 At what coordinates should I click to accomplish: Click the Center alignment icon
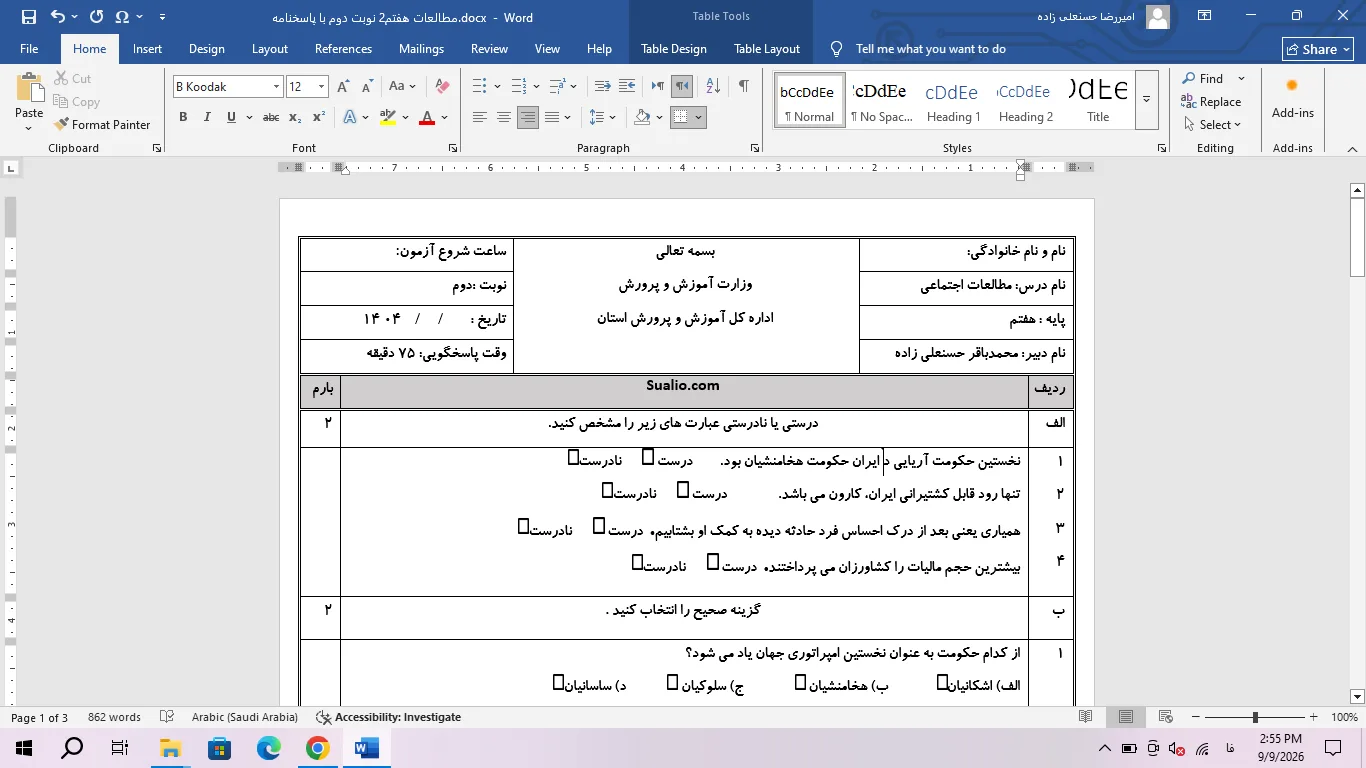[x=504, y=117]
